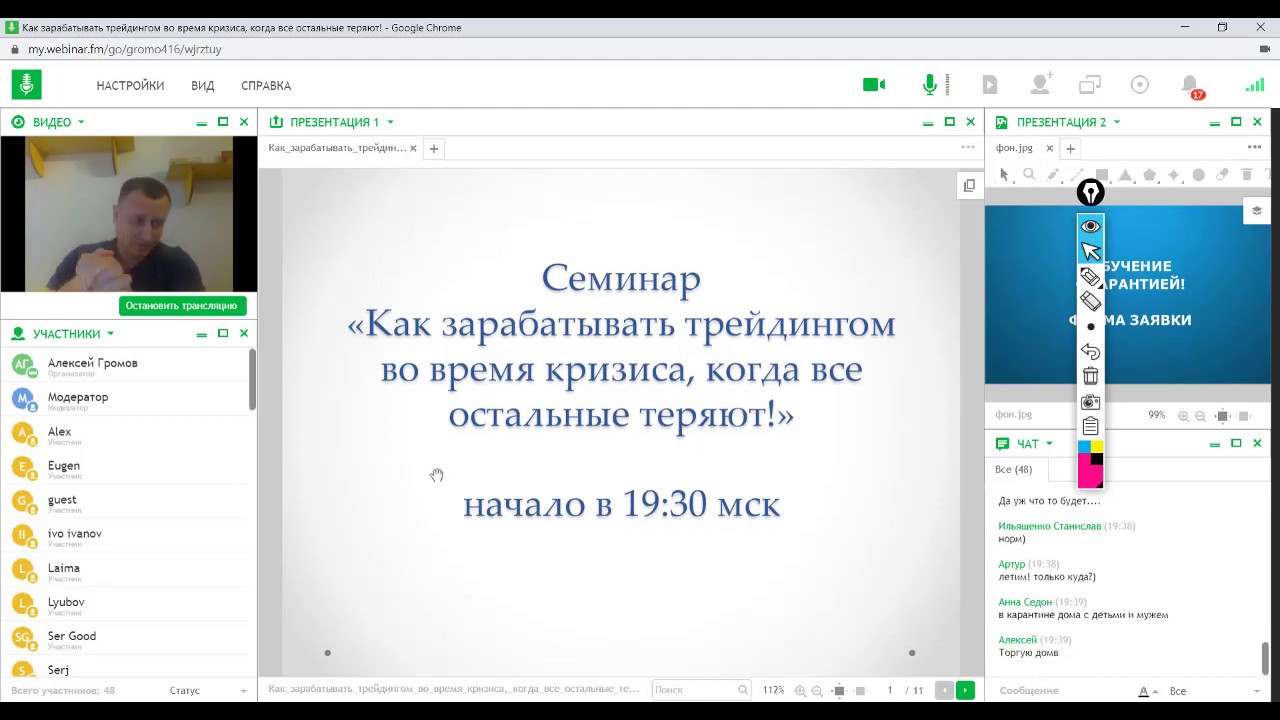Click the Сообщение chat input field
Viewport: 1280px width, 720px height.
coord(1060,691)
